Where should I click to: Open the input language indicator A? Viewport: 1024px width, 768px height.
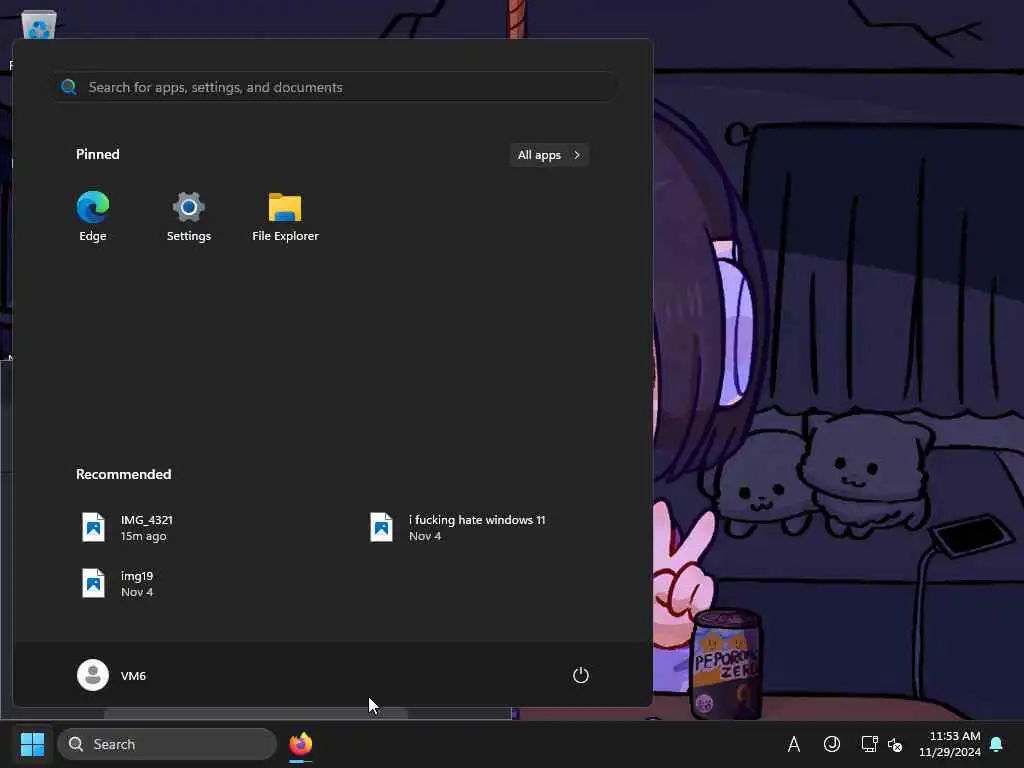[x=793, y=744]
